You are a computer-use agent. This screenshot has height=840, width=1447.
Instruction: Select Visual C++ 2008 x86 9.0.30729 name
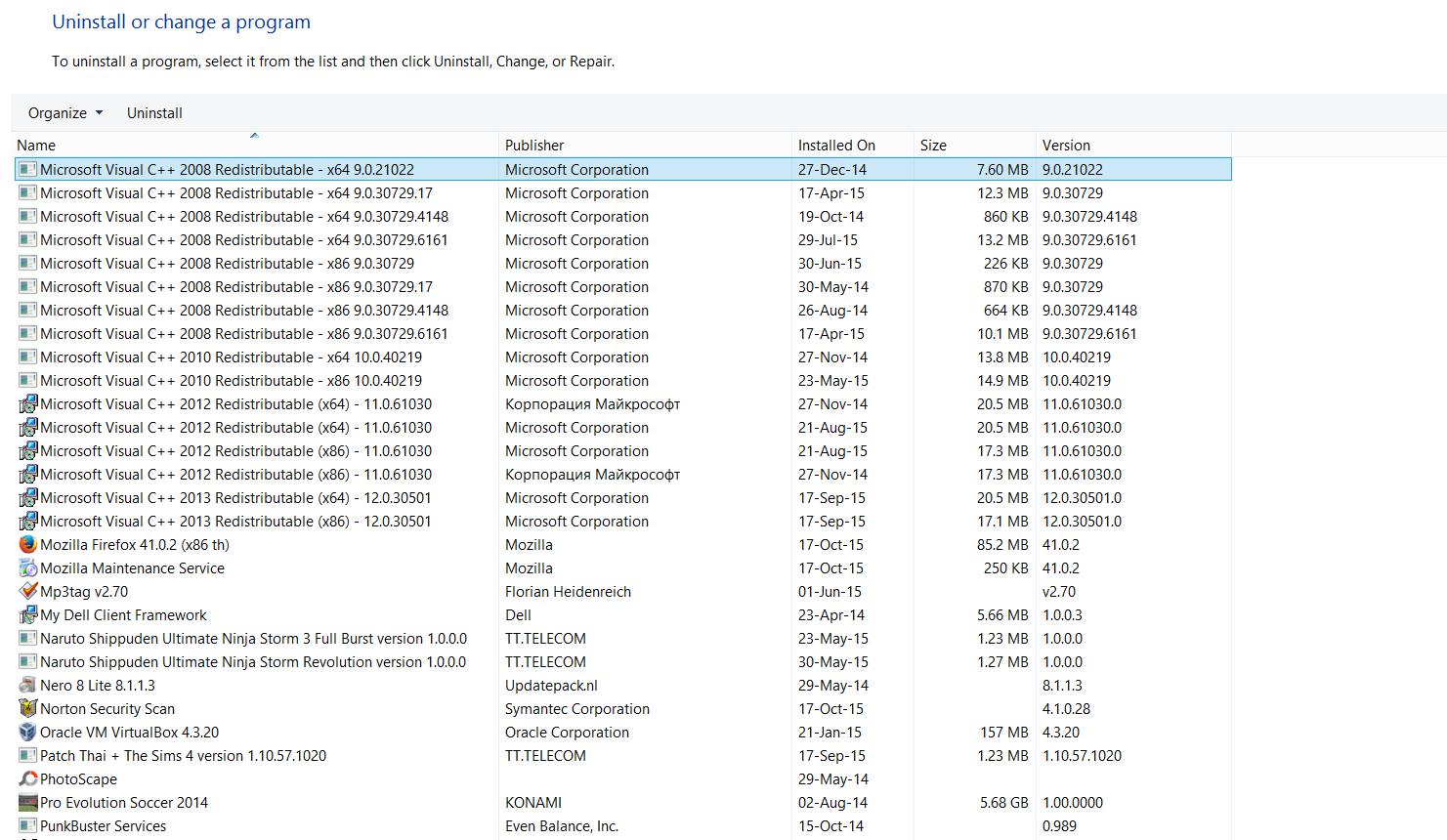(x=227, y=264)
